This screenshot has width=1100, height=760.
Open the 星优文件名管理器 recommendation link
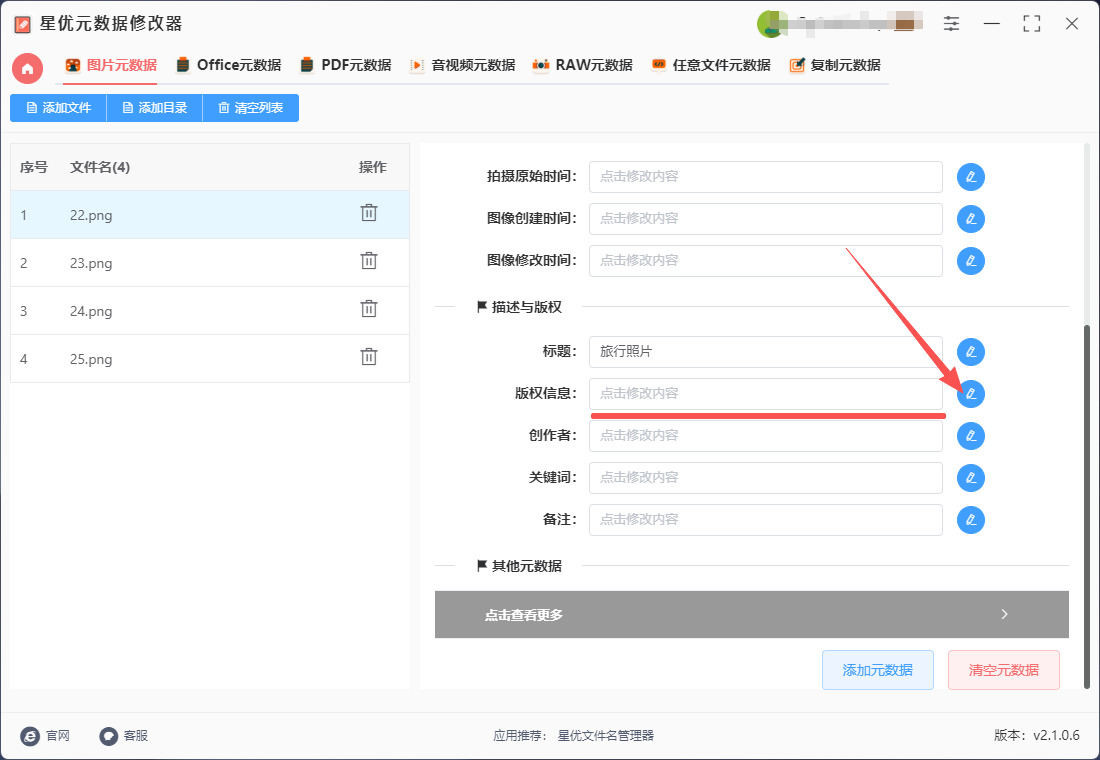[x=605, y=735]
